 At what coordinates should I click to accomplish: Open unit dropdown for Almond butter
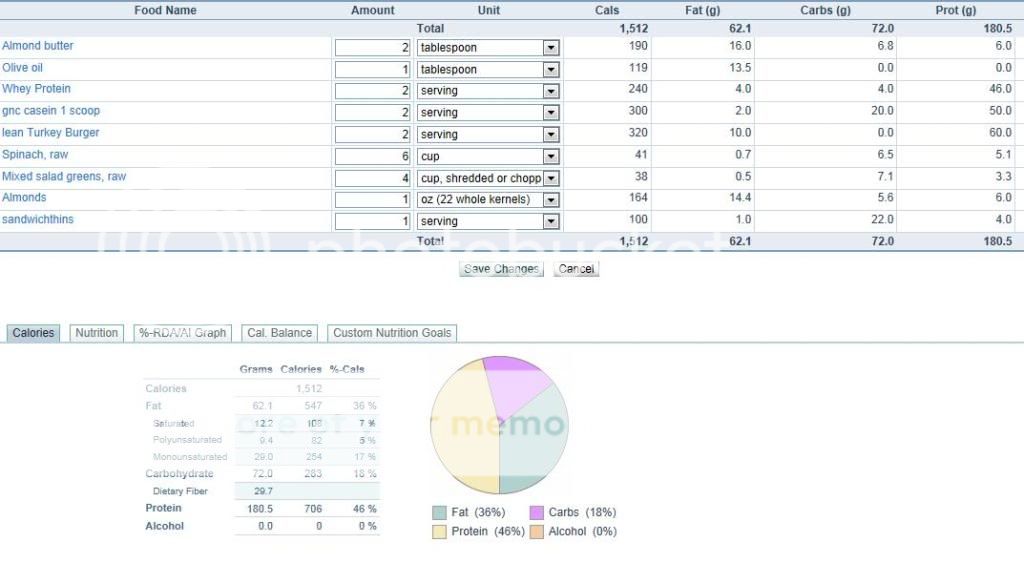tap(550, 48)
